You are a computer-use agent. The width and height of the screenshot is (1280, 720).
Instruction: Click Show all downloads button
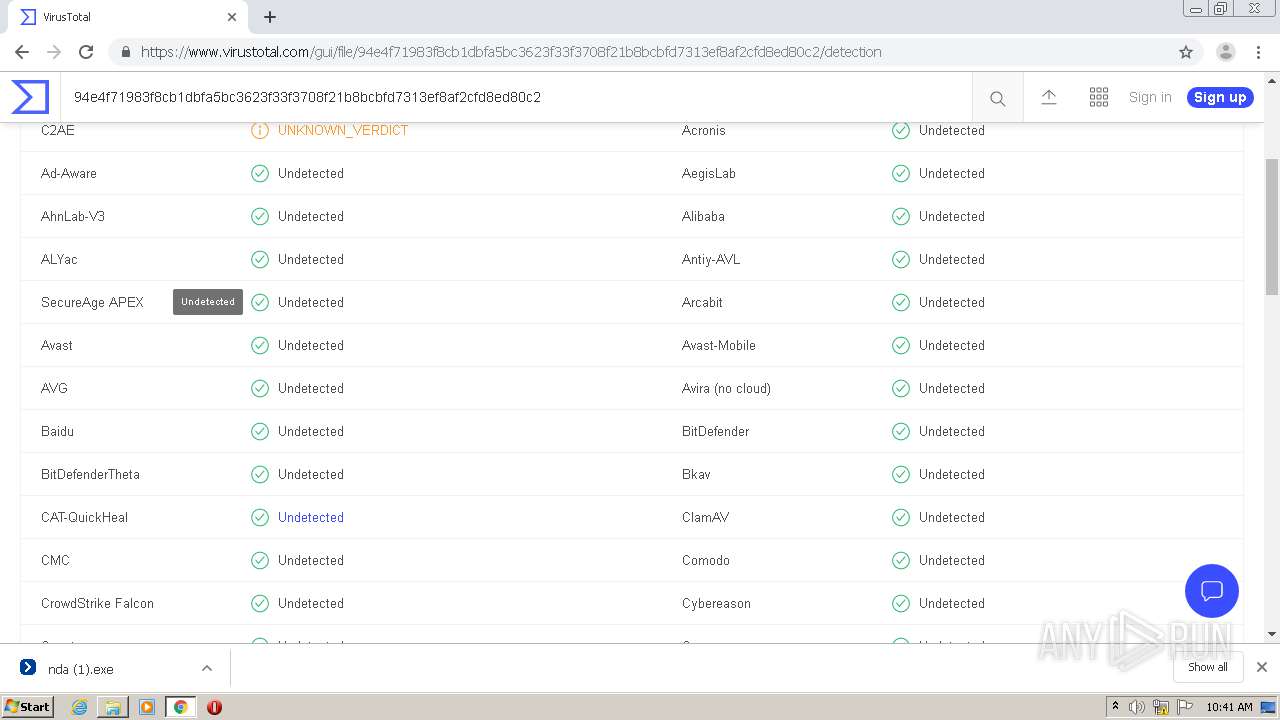(x=1207, y=667)
